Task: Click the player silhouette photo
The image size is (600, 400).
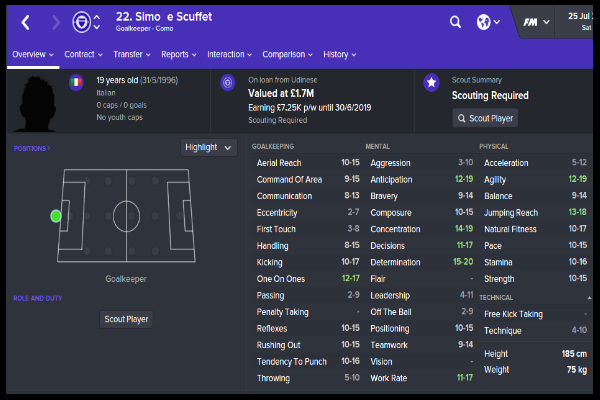Action: (37, 103)
